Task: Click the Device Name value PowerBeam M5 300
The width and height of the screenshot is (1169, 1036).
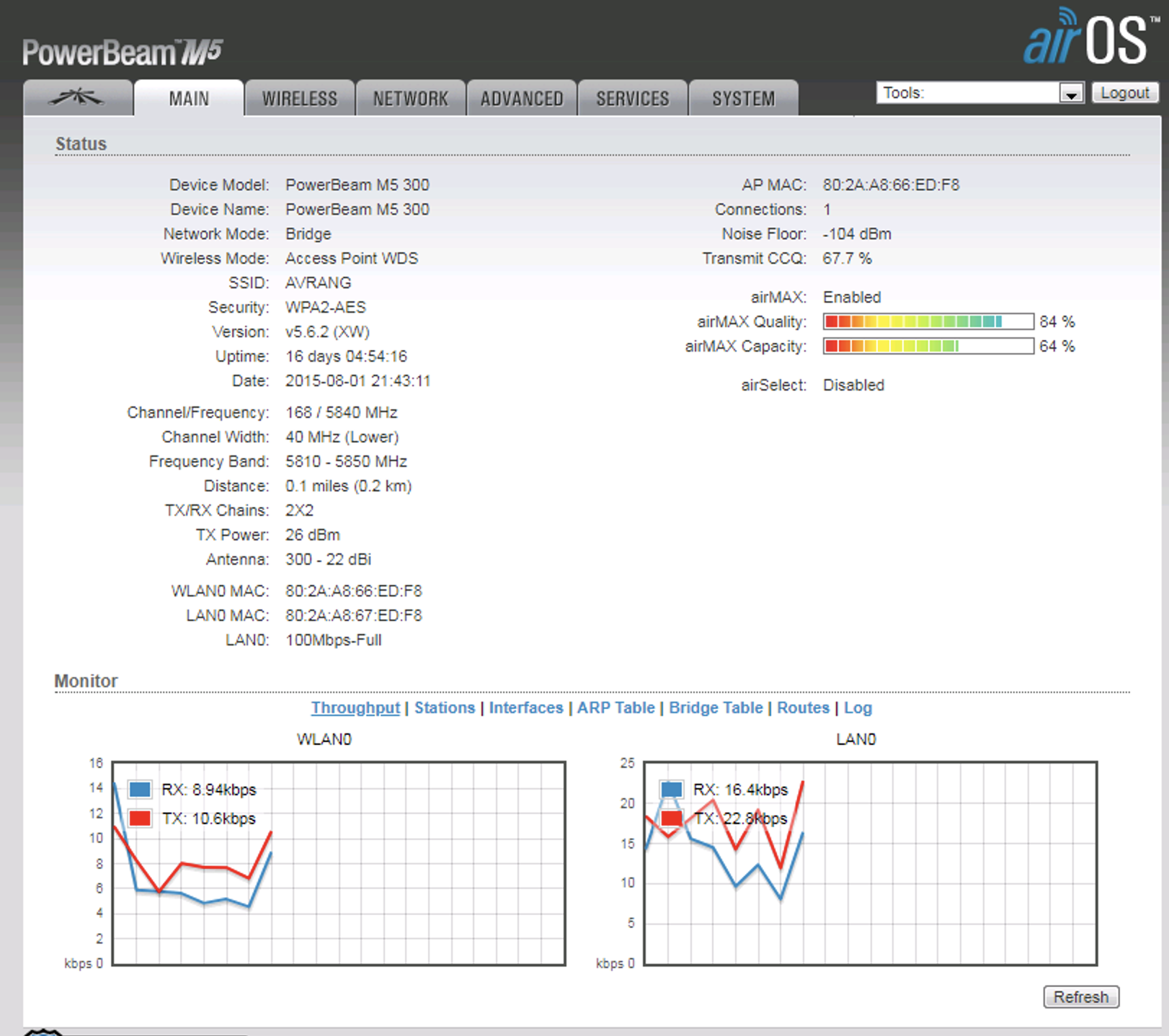Action: click(x=357, y=209)
